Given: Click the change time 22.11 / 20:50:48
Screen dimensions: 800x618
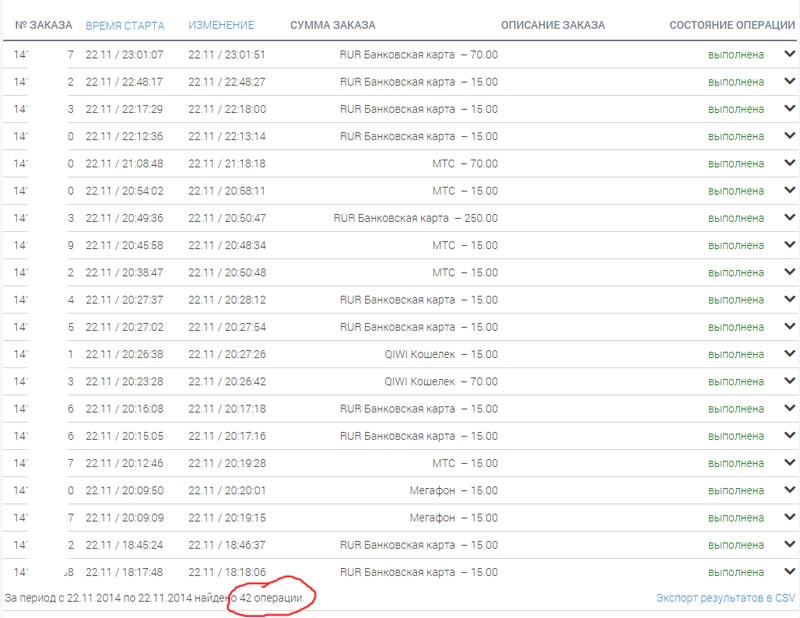Looking at the screenshot, I should point(227,273).
